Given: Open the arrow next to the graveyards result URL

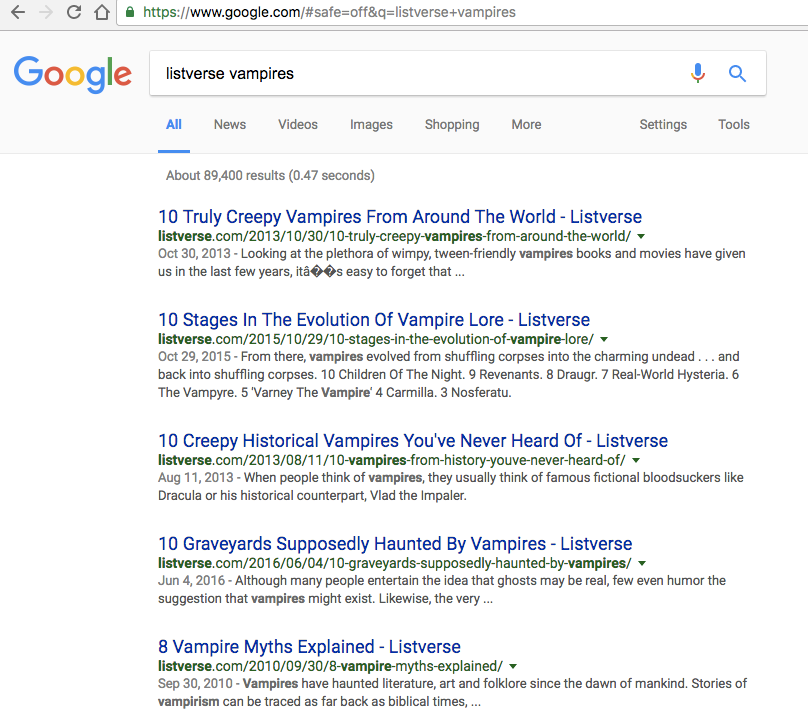Looking at the screenshot, I should 642,563.
